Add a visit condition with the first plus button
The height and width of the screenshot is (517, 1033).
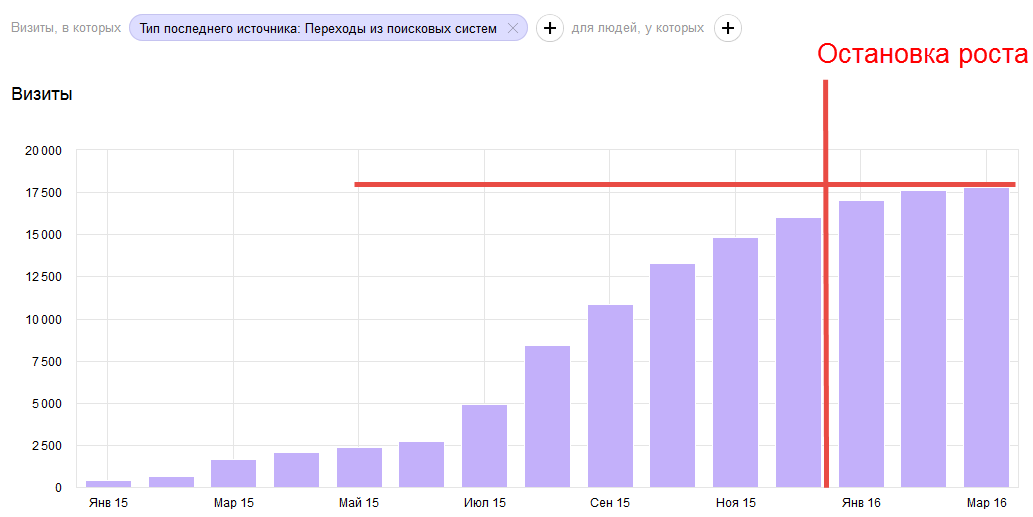(x=549, y=29)
